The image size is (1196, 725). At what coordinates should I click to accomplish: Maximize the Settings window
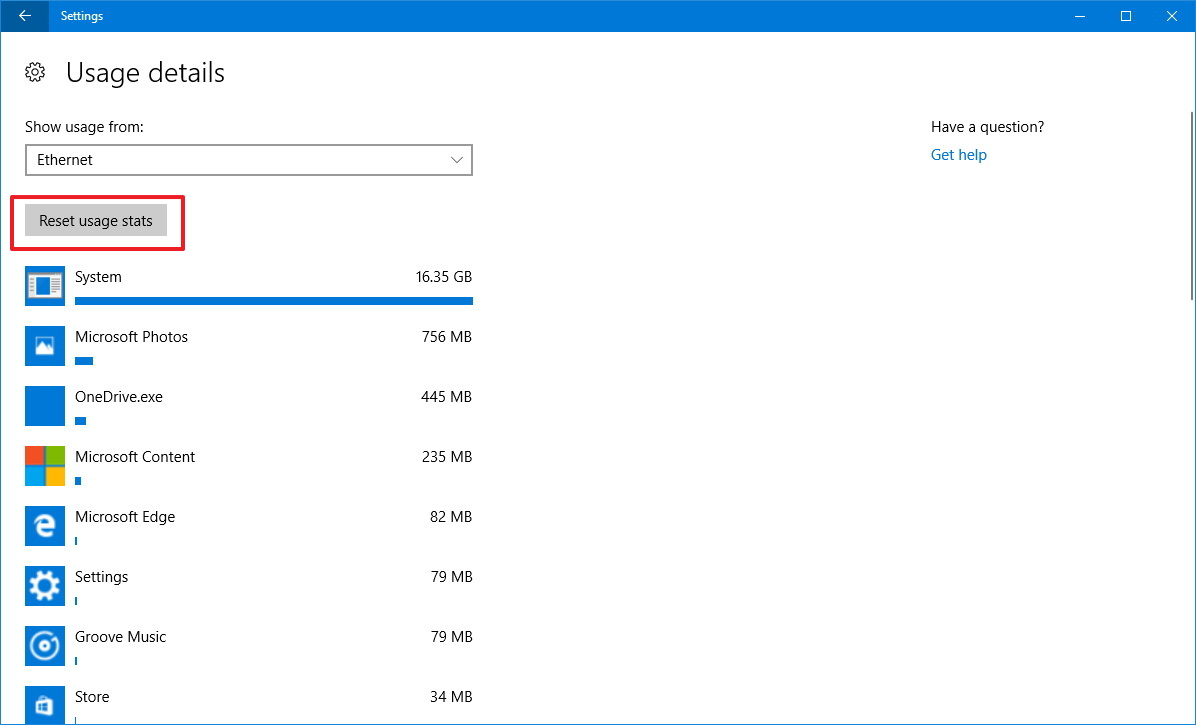pos(1126,16)
